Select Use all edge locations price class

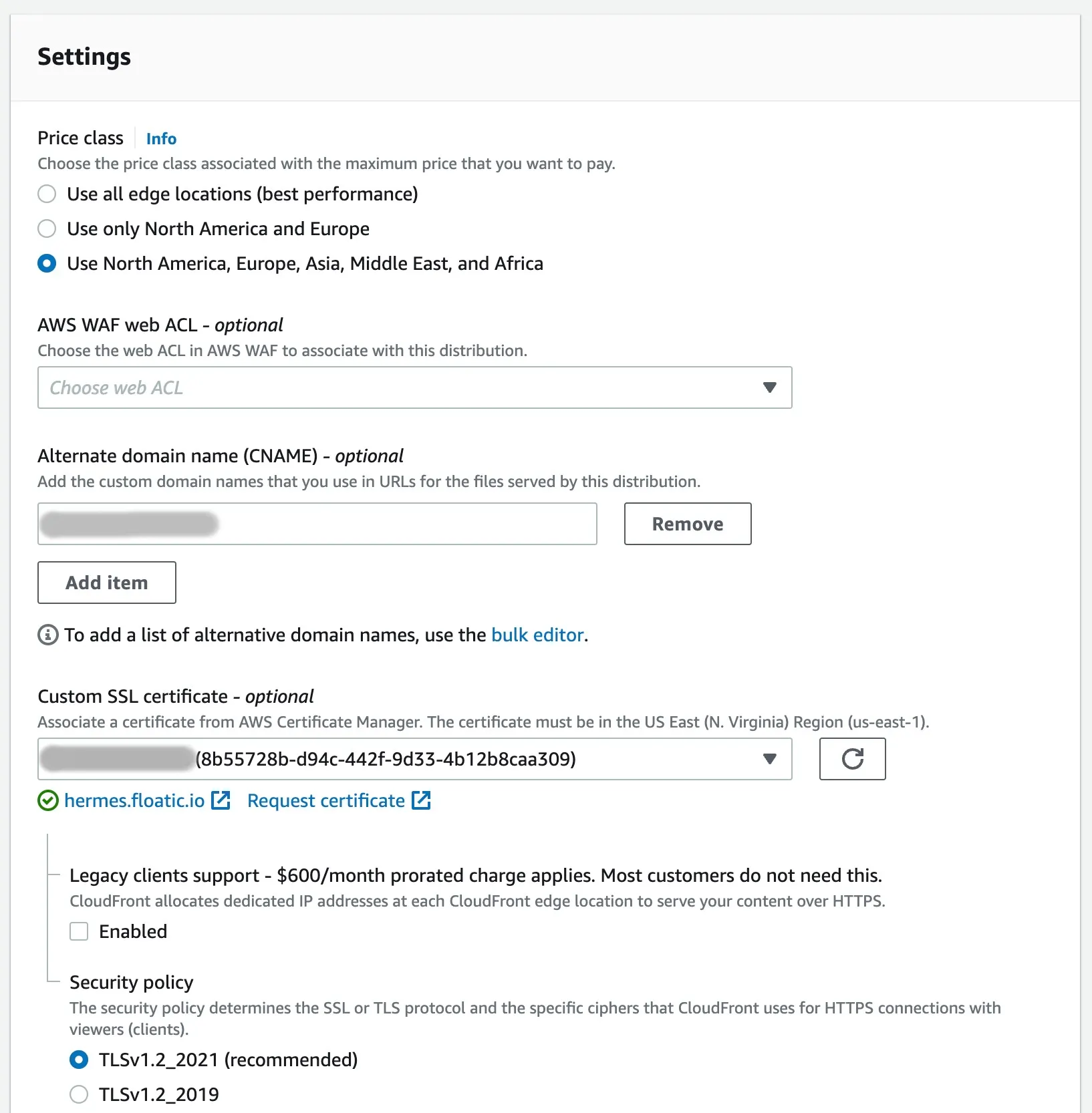tap(47, 194)
